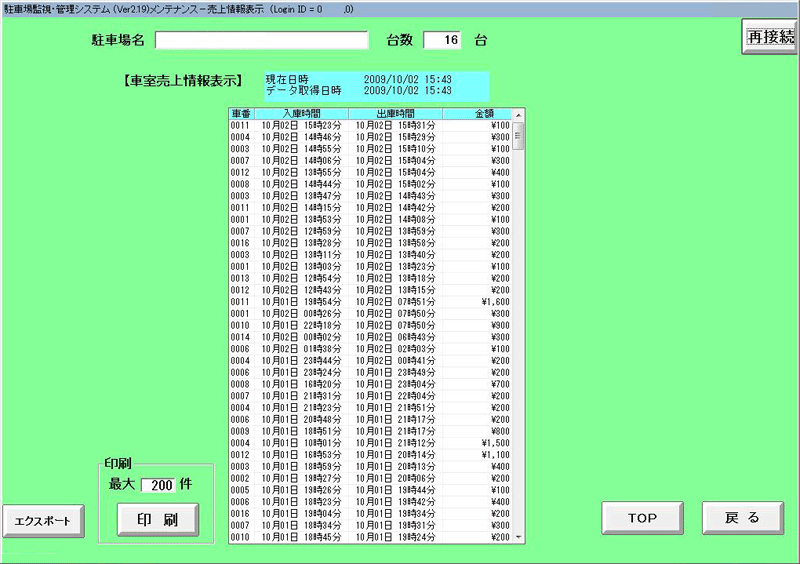
Task: Select the row with amount ¥1,500
Action: (370, 442)
